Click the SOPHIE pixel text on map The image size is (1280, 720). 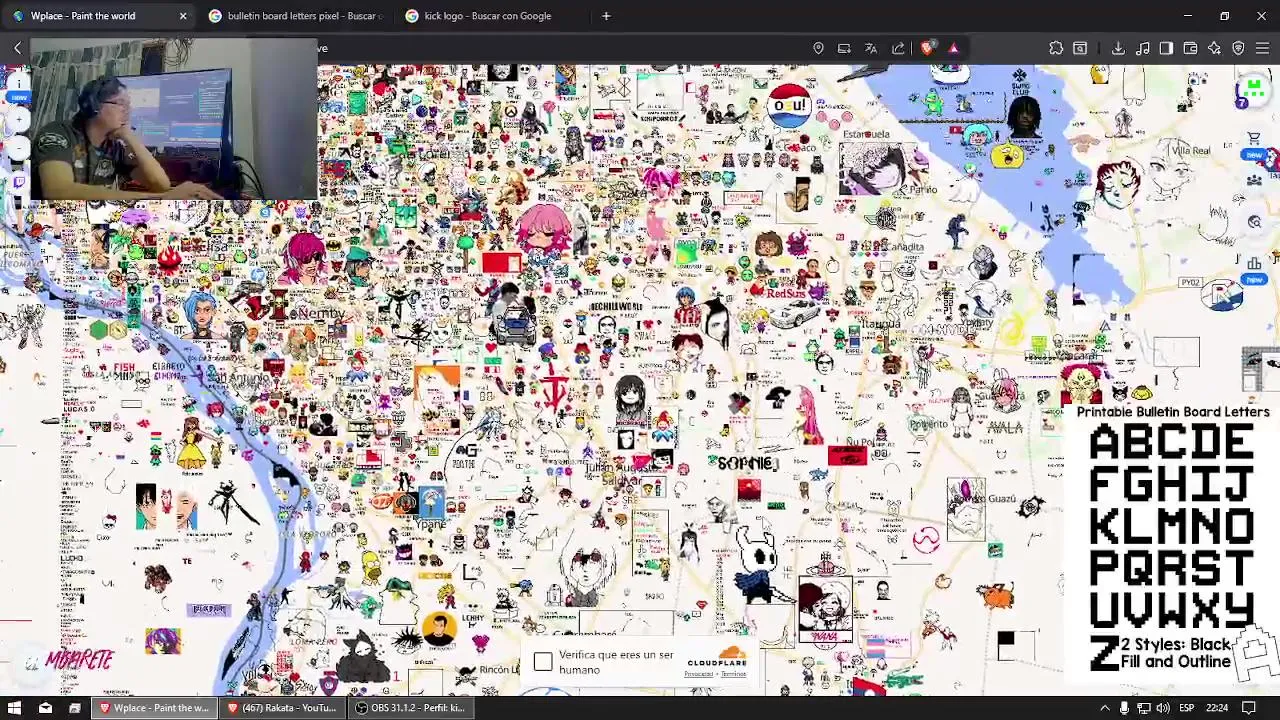click(747, 463)
